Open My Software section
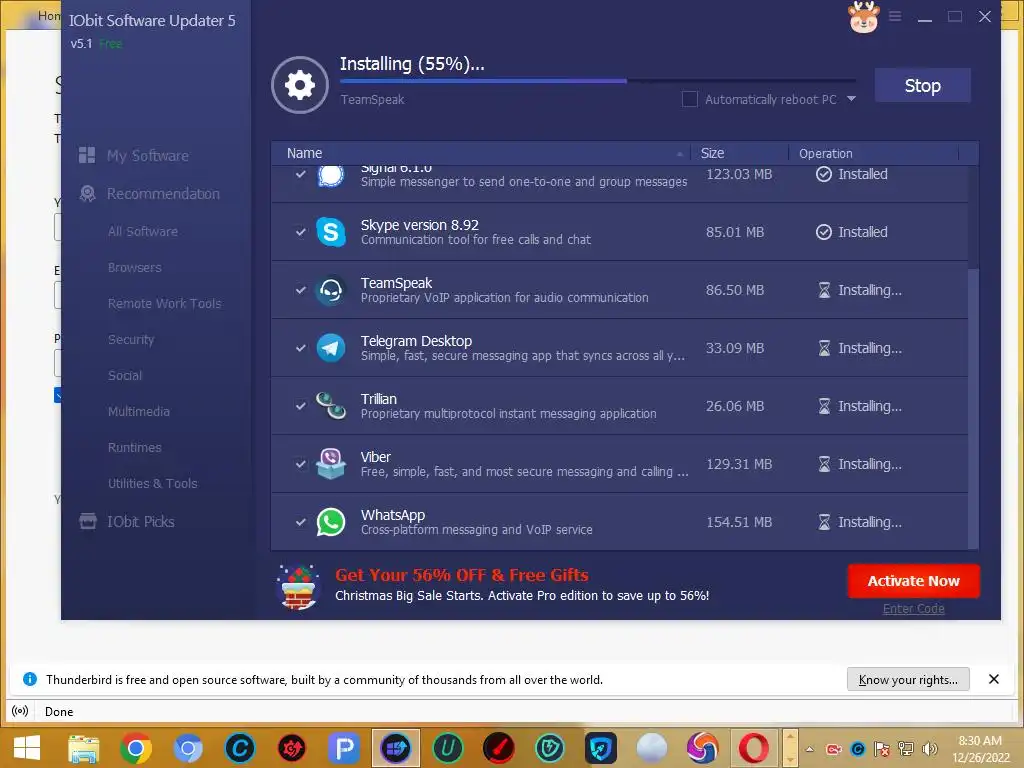1024x768 pixels. pyautogui.click(x=148, y=155)
